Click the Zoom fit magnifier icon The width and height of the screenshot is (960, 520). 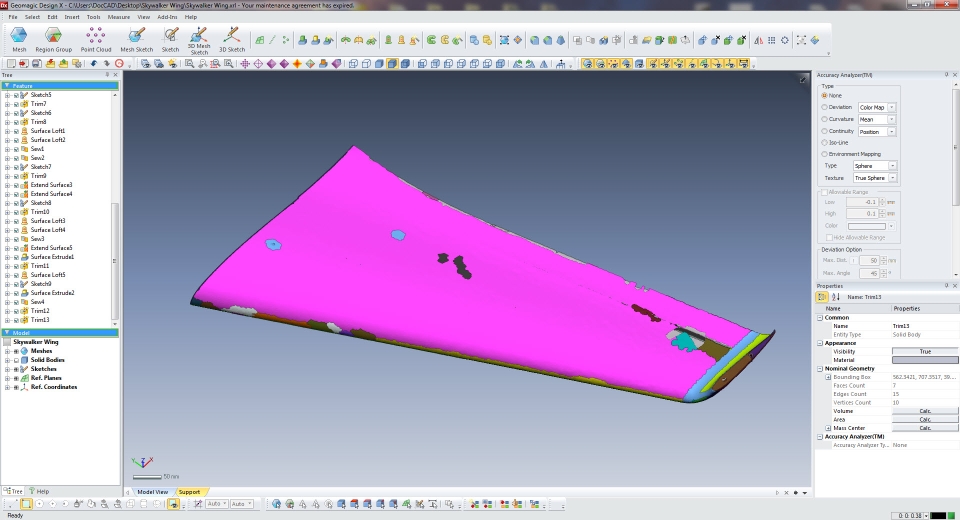click(189, 64)
